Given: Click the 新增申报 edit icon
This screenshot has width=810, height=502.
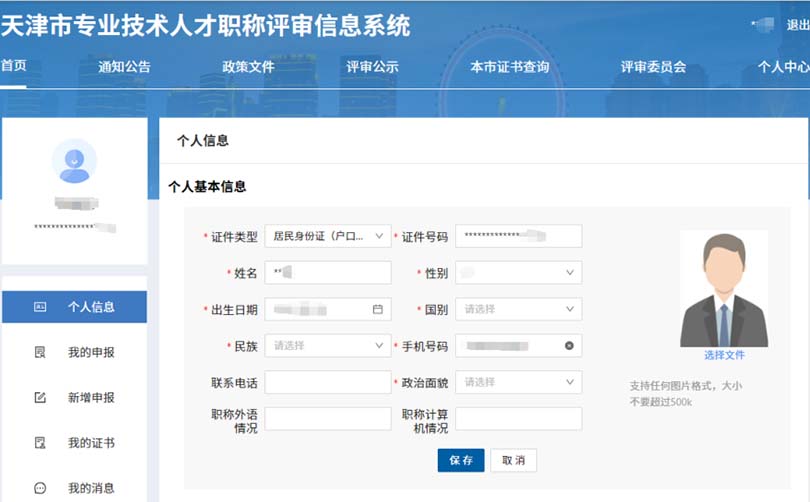Looking at the screenshot, I should point(40,397).
